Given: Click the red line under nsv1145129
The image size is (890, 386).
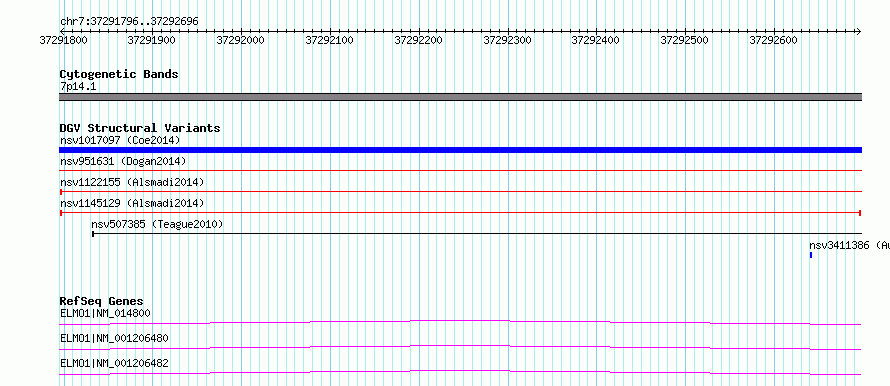Looking at the screenshot, I should pyautogui.click(x=461, y=212).
